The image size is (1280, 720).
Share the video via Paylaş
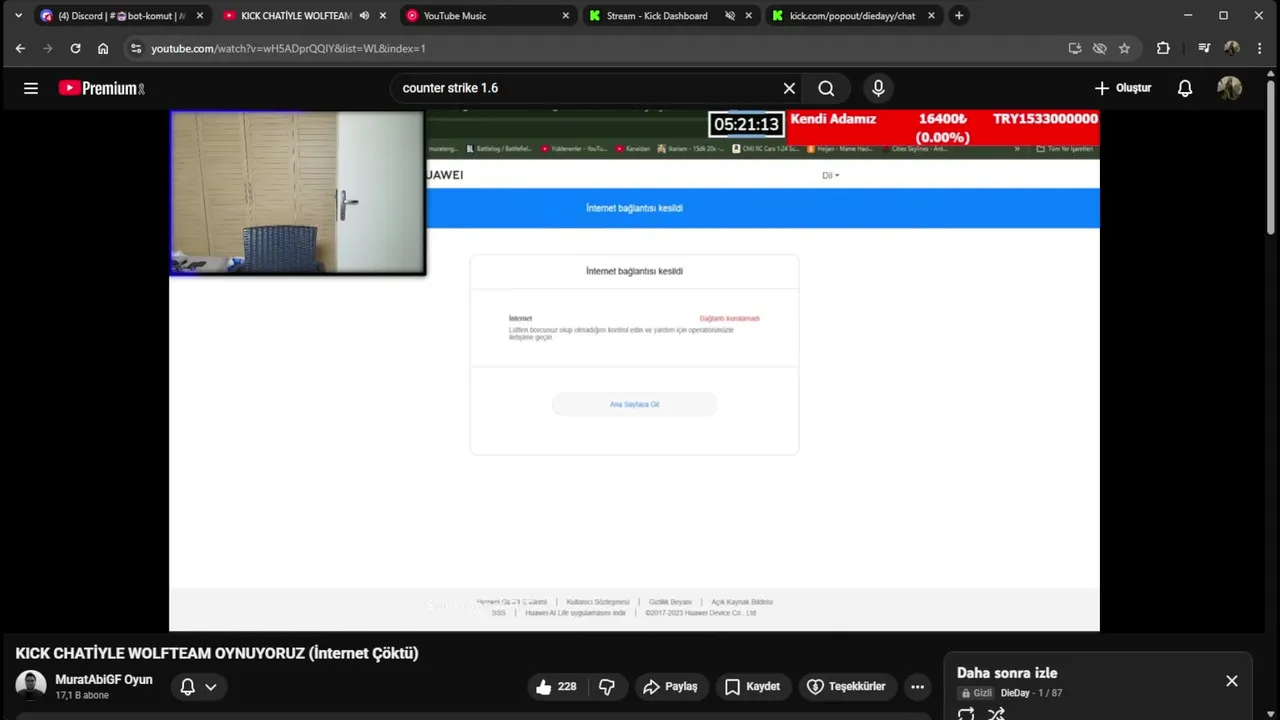point(671,687)
